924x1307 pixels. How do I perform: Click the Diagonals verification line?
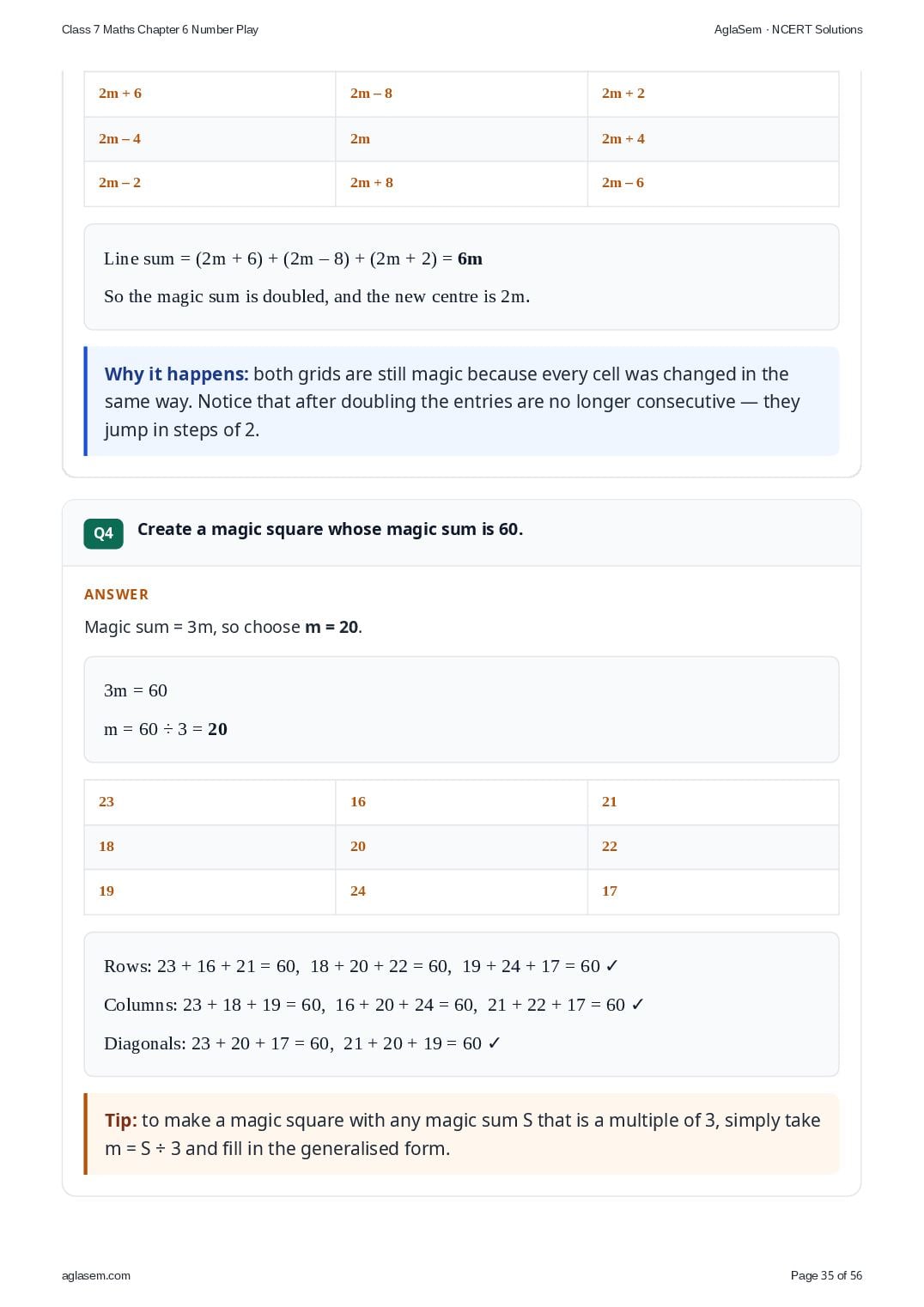(302, 1043)
